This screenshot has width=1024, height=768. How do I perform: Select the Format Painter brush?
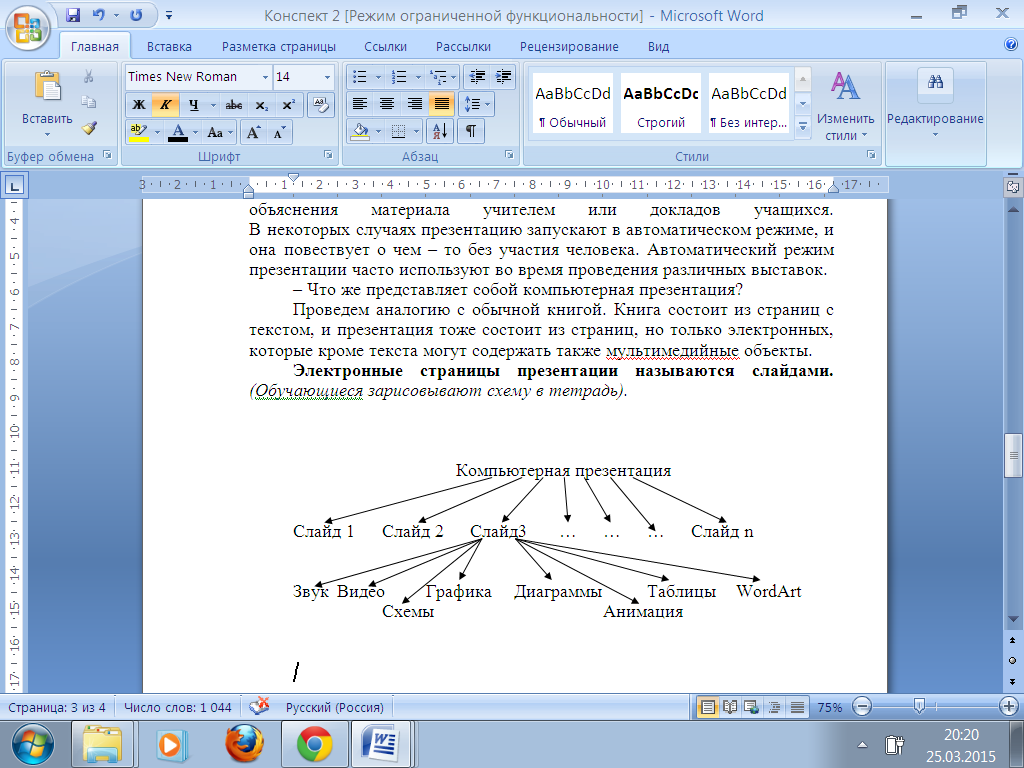tap(88, 127)
